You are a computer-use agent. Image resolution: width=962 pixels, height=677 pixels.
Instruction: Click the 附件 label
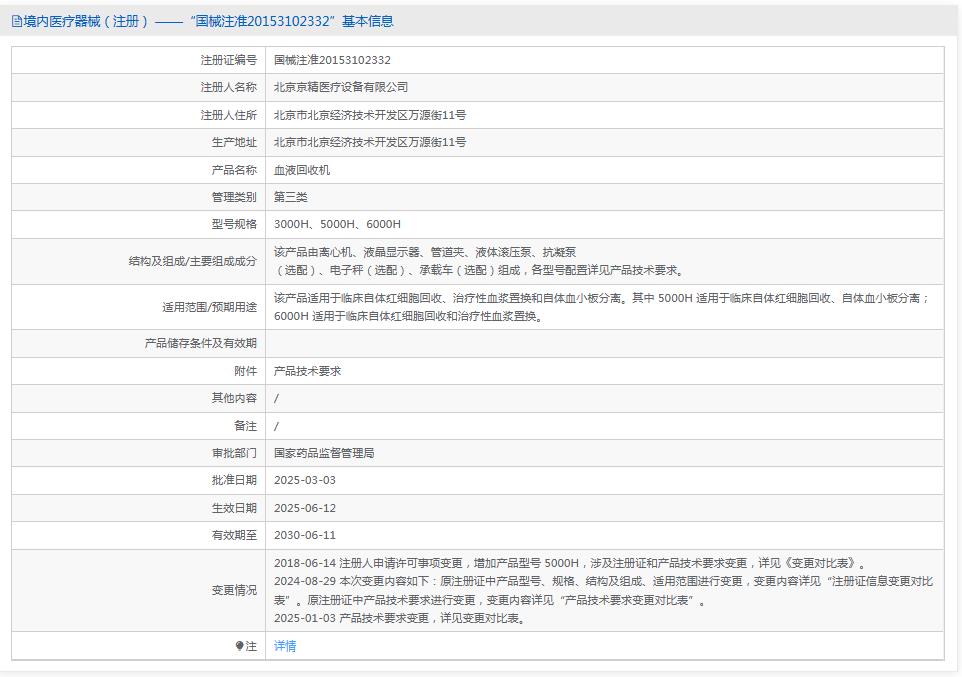point(245,371)
